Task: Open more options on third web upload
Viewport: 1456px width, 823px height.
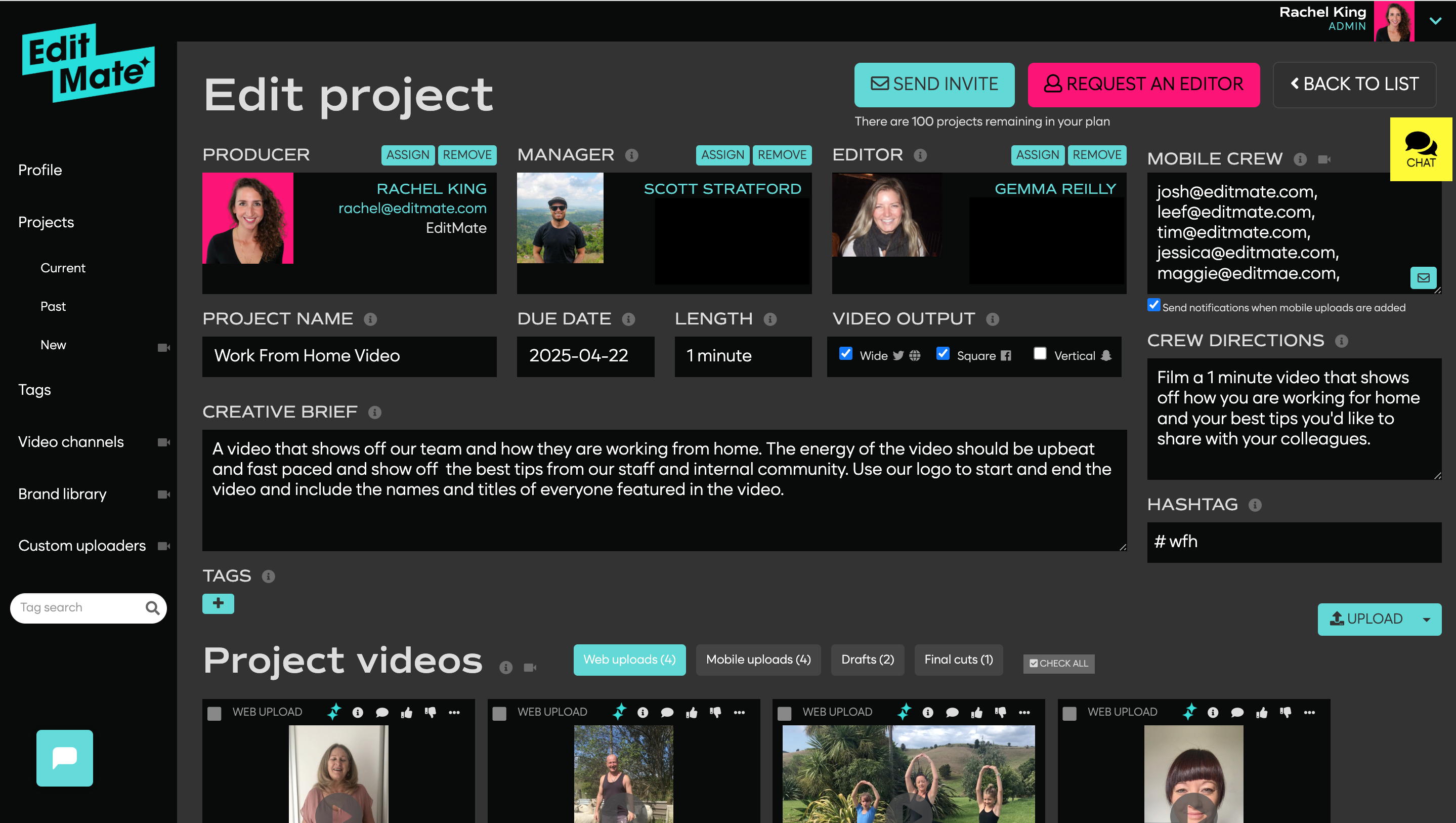Action: 1024,713
